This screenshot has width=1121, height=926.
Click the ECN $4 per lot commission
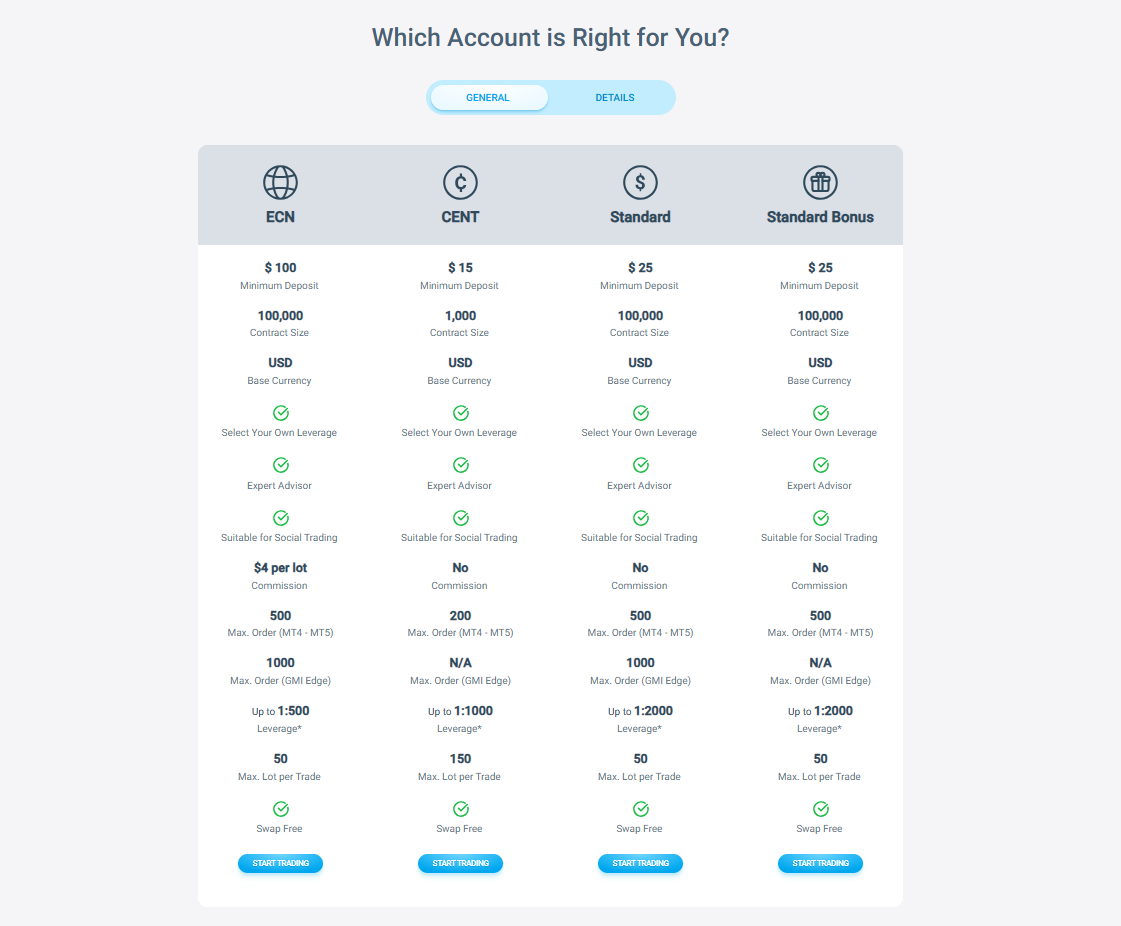click(x=280, y=568)
